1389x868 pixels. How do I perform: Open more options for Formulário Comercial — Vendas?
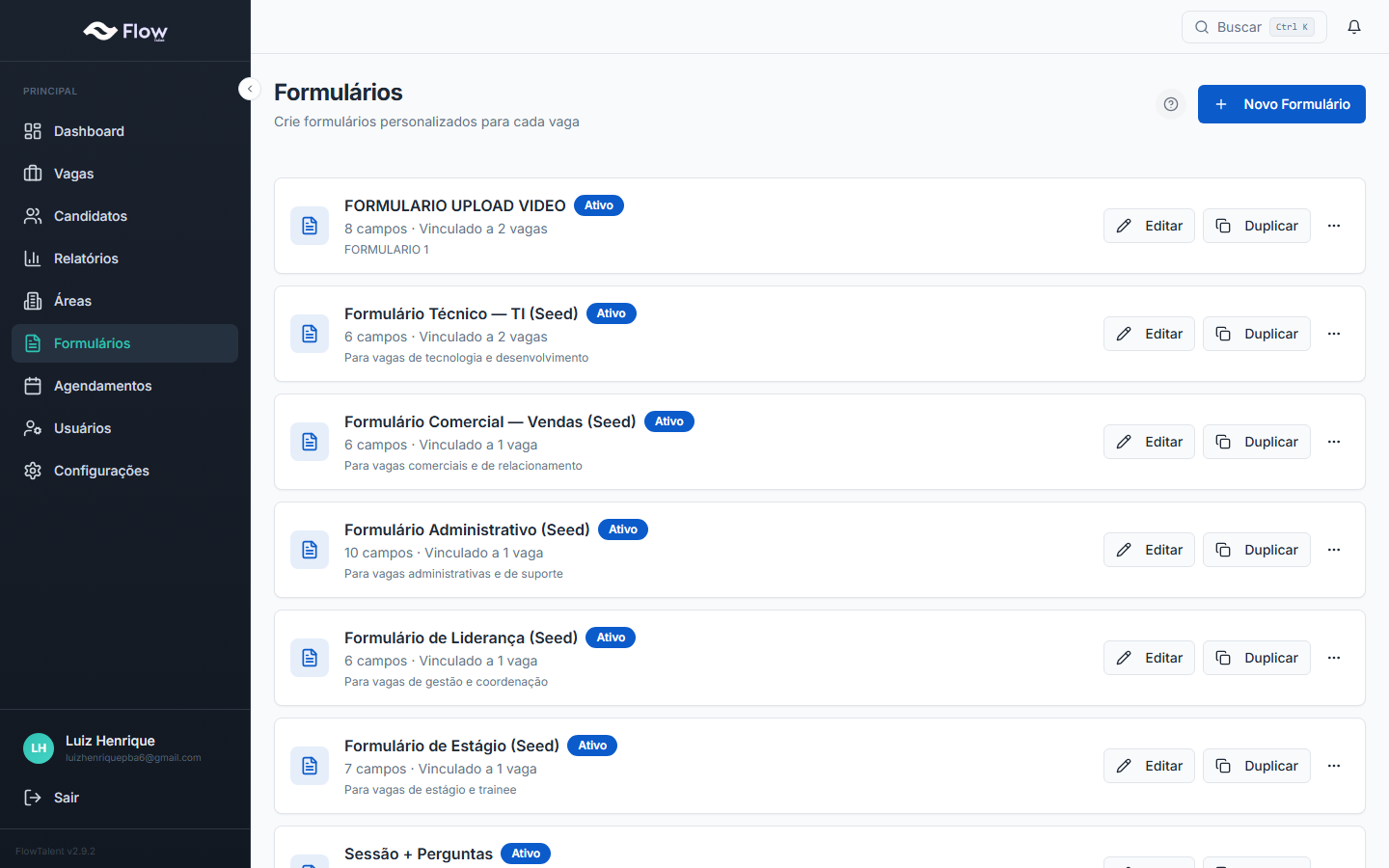[x=1334, y=442]
